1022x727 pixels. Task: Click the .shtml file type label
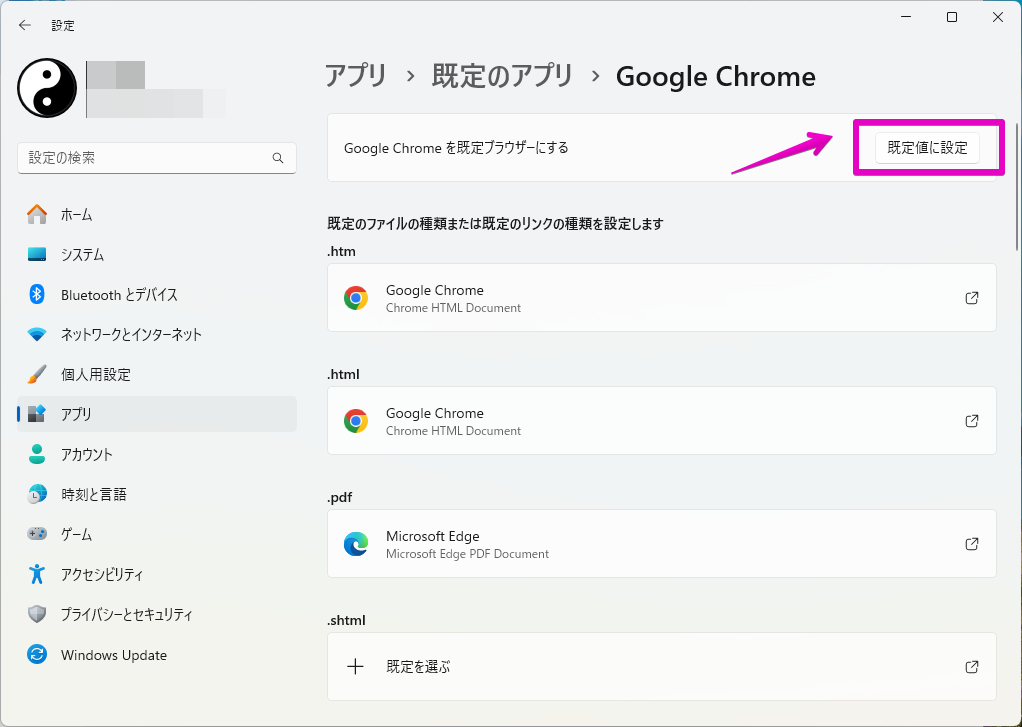tap(346, 620)
